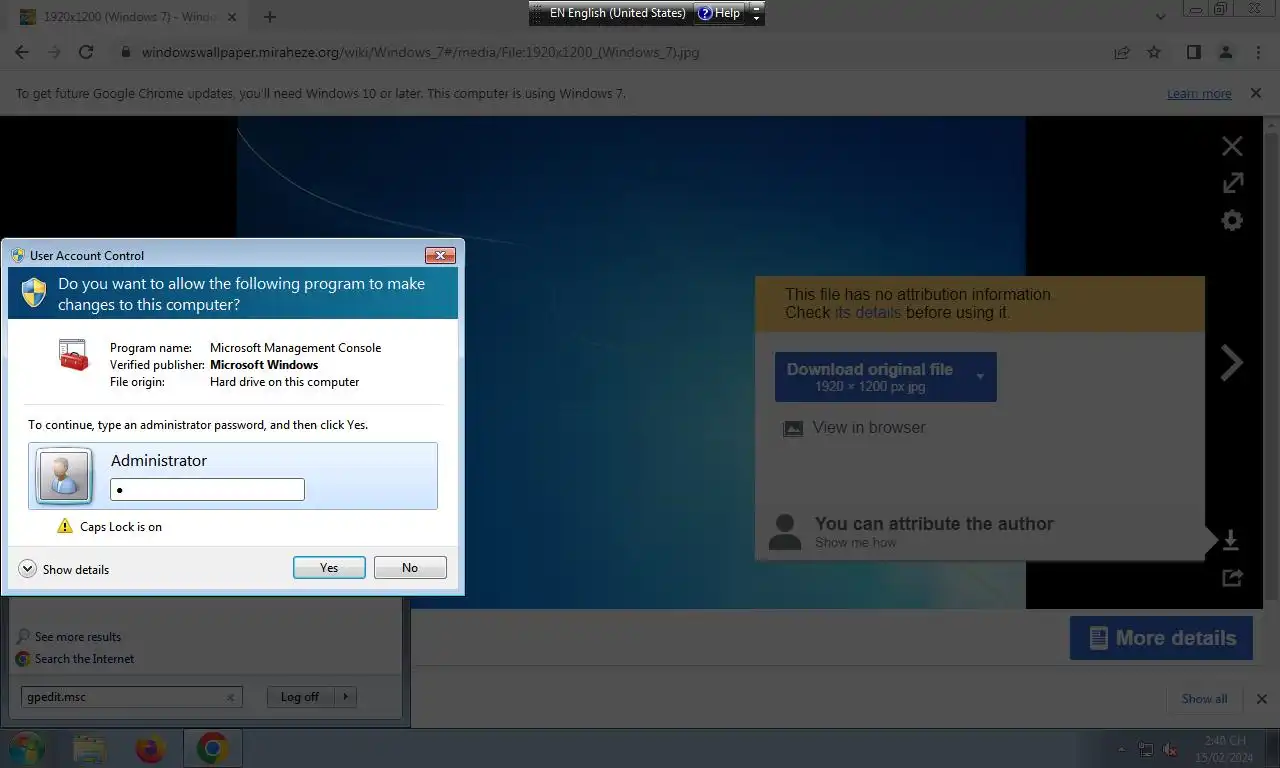1280x768 pixels.
Task: Open Chrome tab search chevron
Action: pos(1161,17)
